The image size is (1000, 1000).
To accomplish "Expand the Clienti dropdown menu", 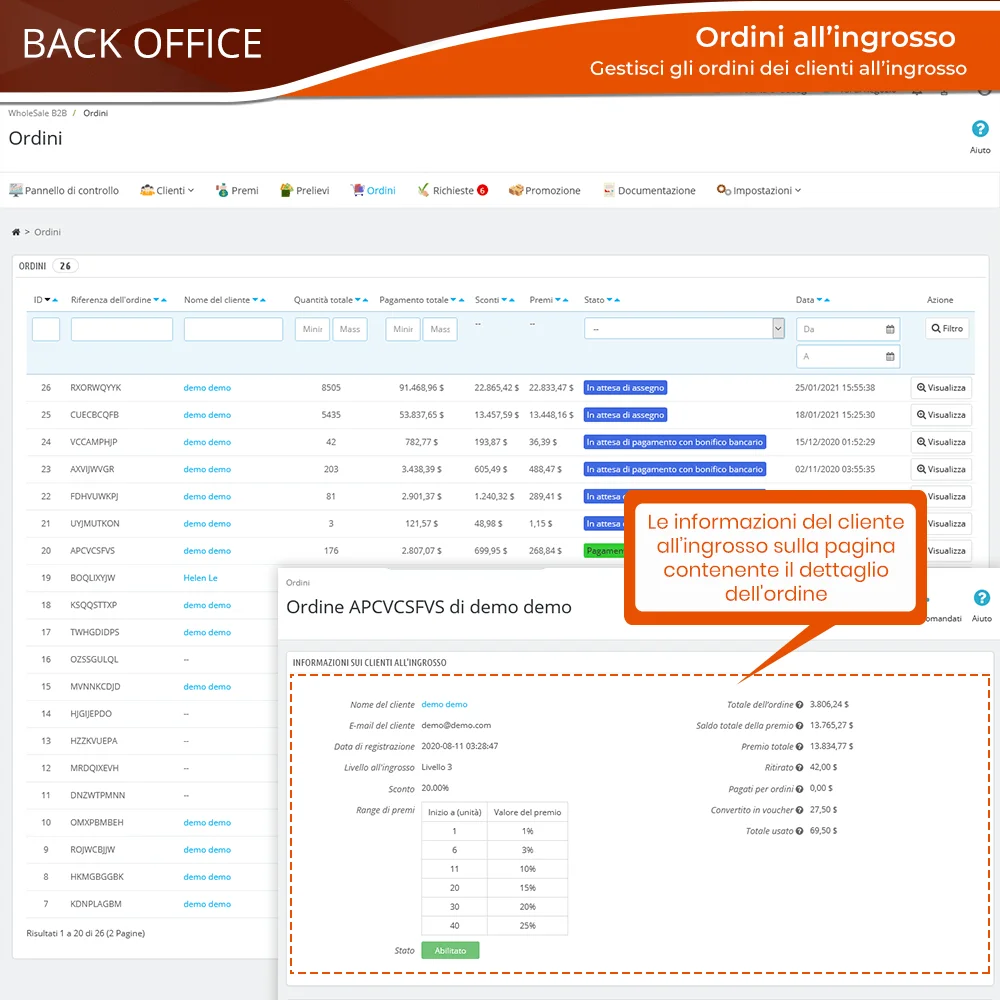I will 167,190.
